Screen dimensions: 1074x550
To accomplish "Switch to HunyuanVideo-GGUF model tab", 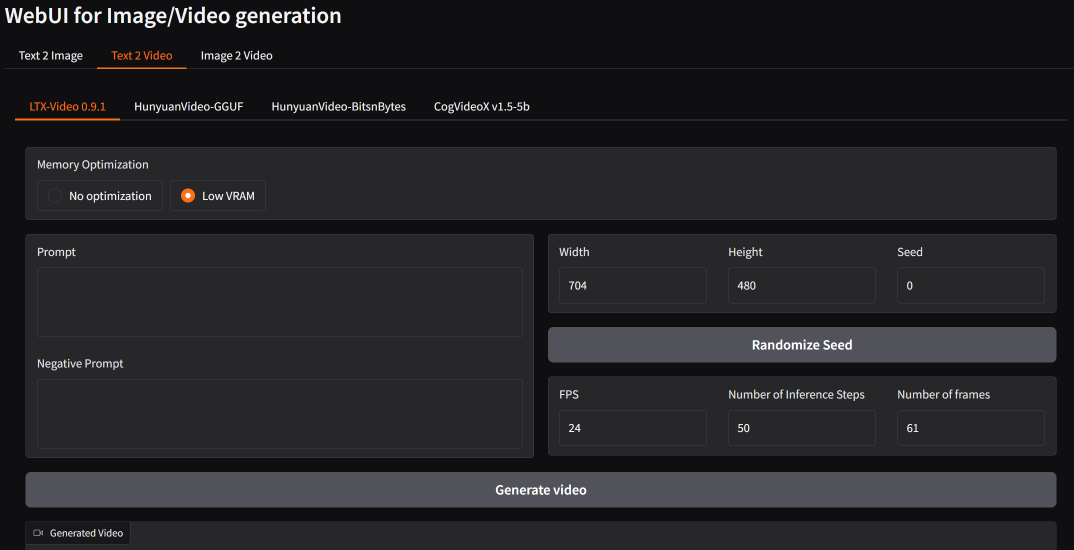I will [x=189, y=107].
